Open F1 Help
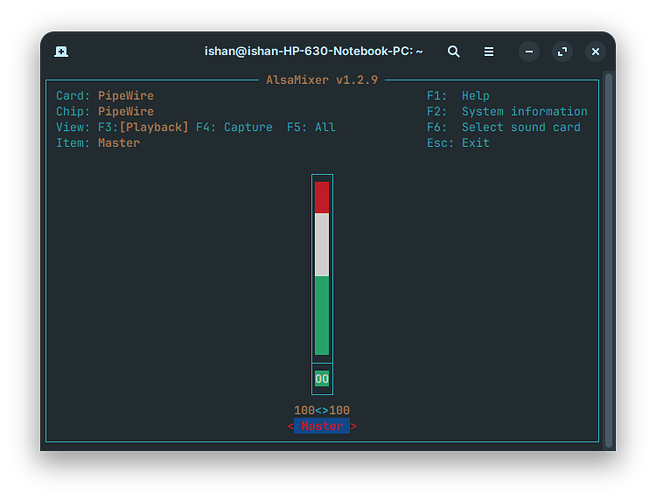This screenshot has height=500, width=655. (x=458, y=96)
